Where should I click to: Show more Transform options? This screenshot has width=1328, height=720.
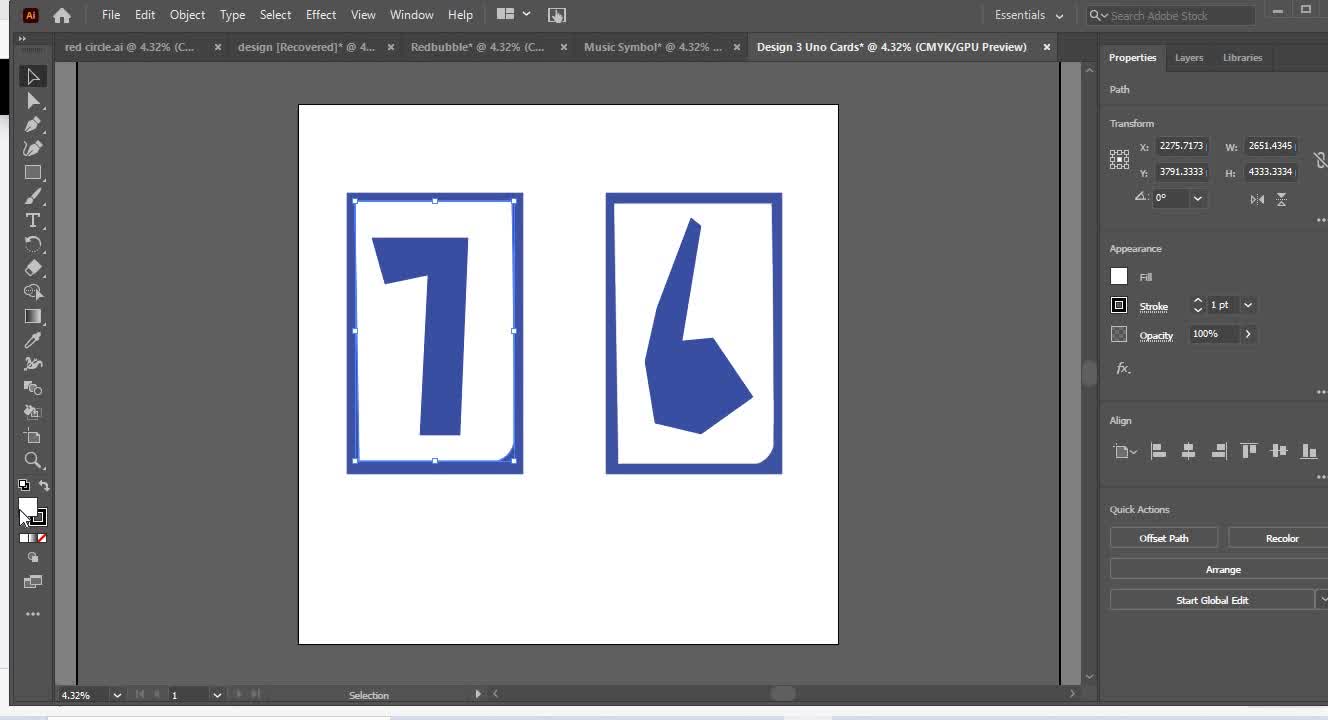pyautogui.click(x=1321, y=220)
